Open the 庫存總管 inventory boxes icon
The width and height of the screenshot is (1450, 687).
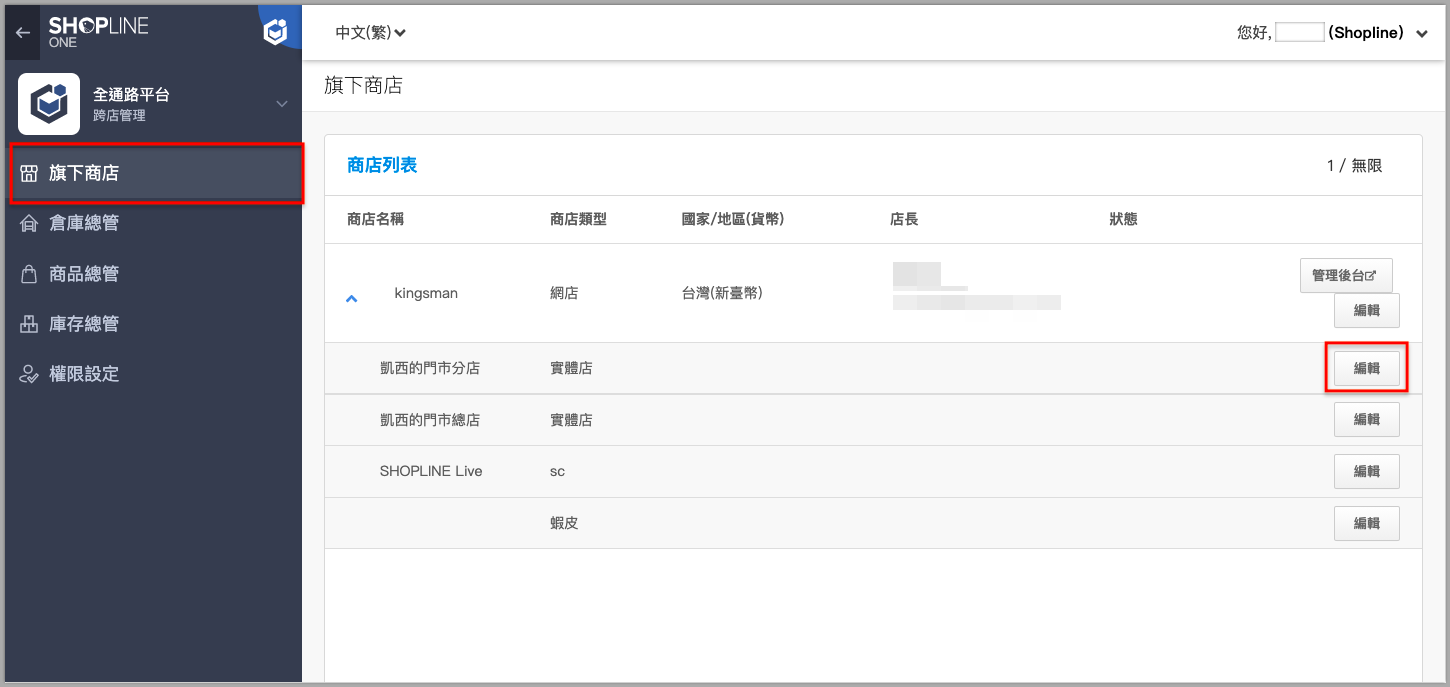[28, 324]
